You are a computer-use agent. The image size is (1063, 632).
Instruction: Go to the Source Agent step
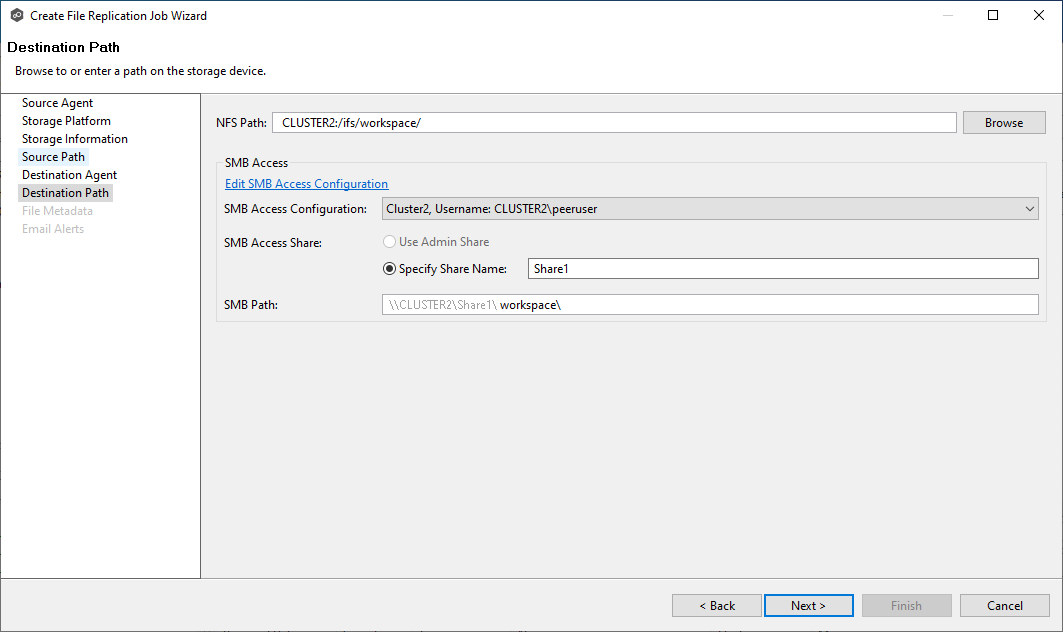pyautogui.click(x=58, y=103)
